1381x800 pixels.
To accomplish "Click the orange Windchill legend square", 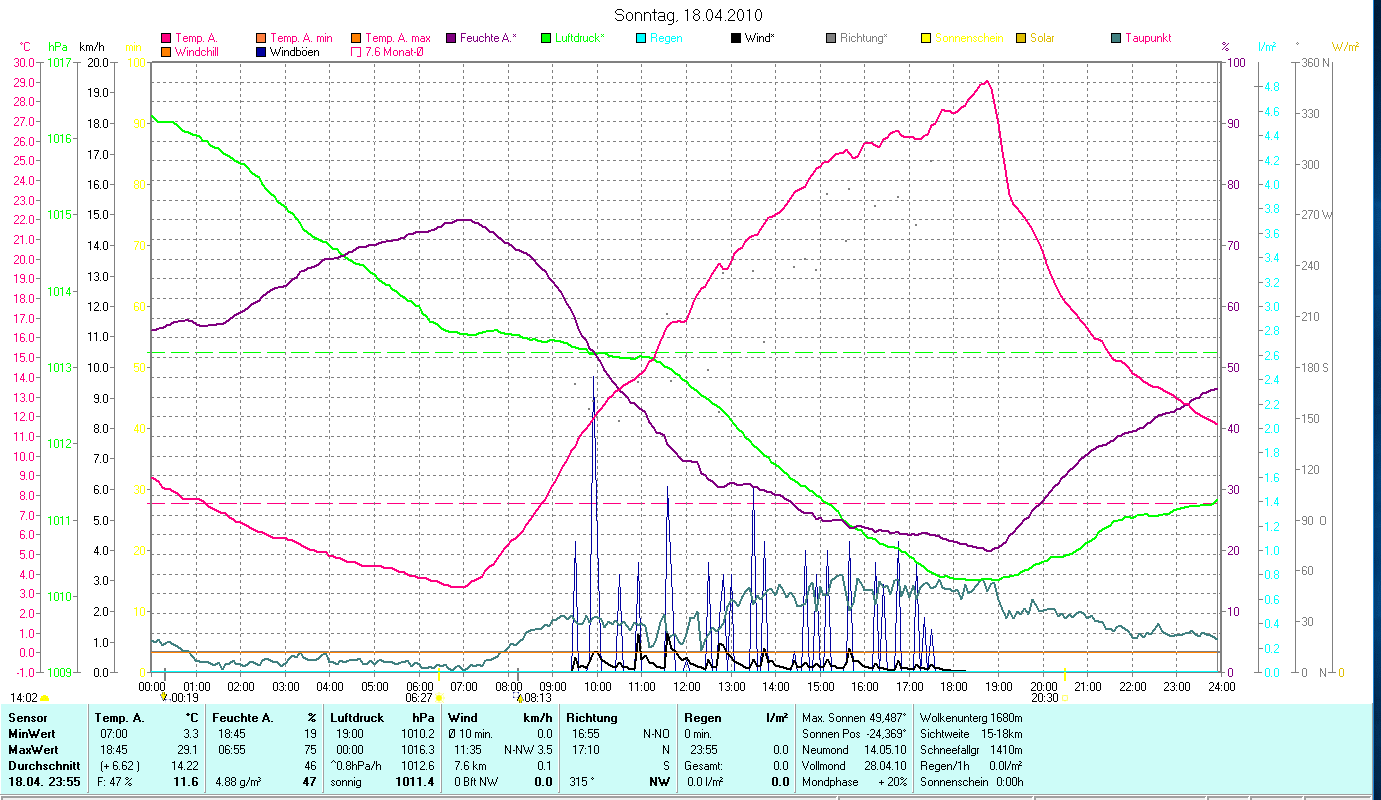I will tap(166, 52).
